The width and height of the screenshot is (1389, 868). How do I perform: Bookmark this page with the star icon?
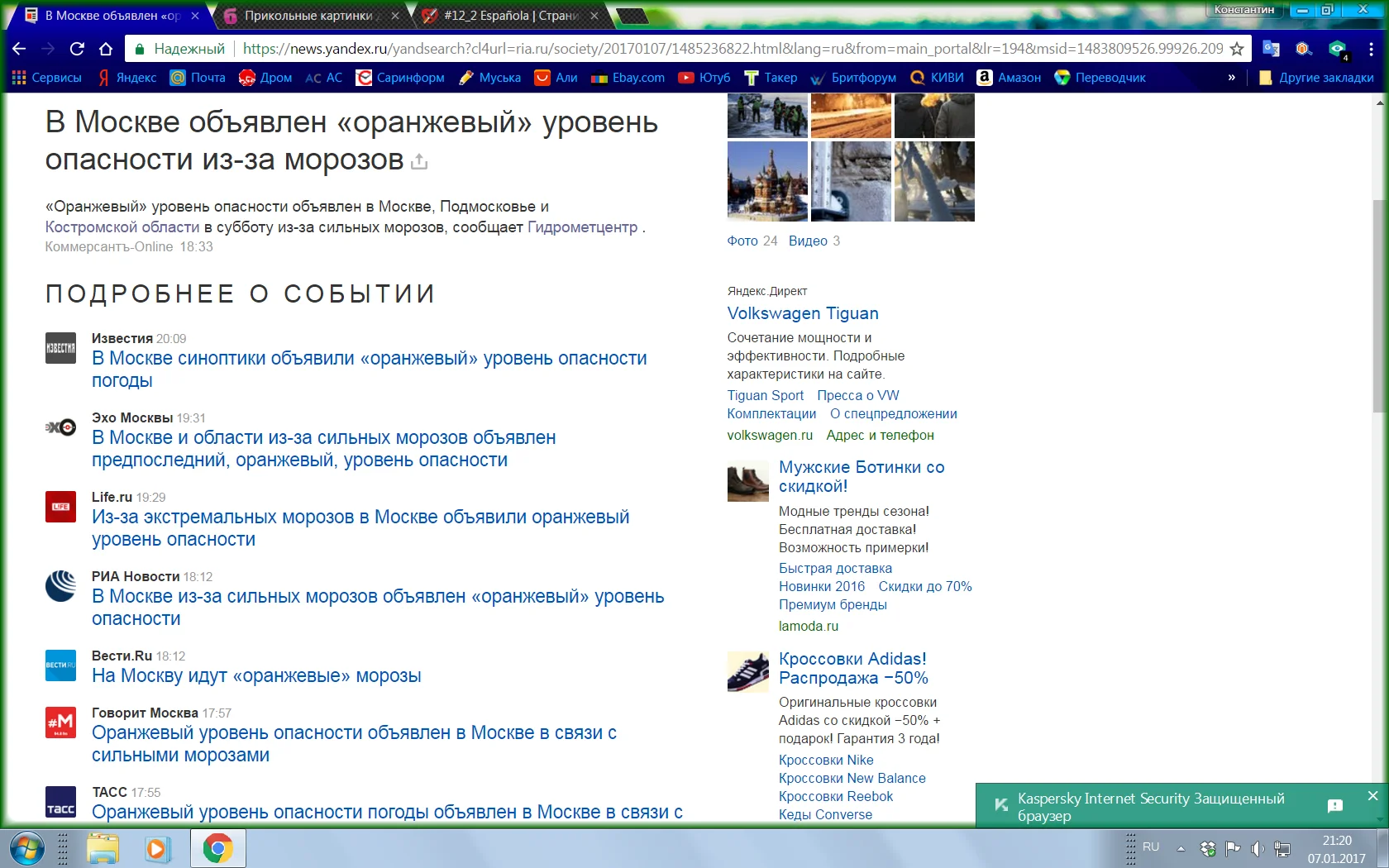click(x=1237, y=49)
